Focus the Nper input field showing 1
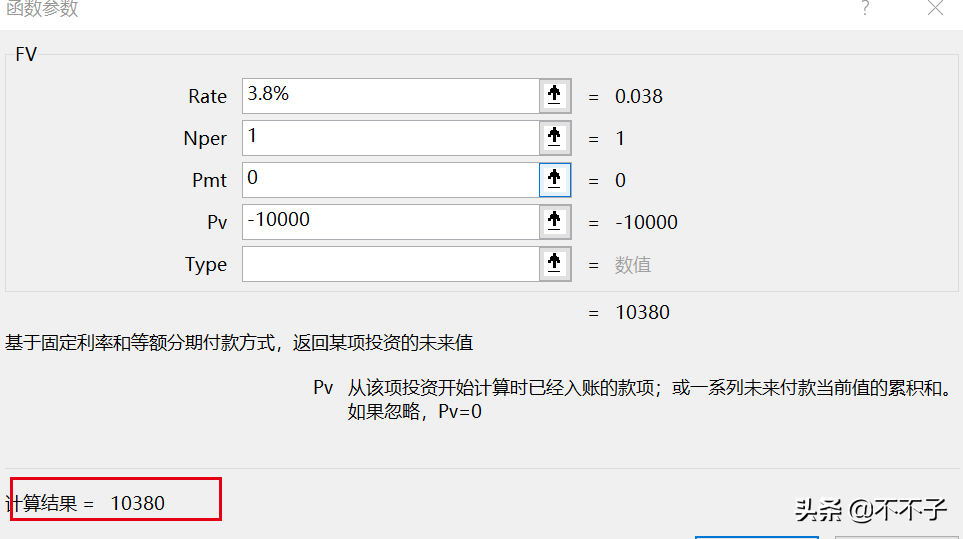Viewport: 963px width, 539px height. pos(391,138)
